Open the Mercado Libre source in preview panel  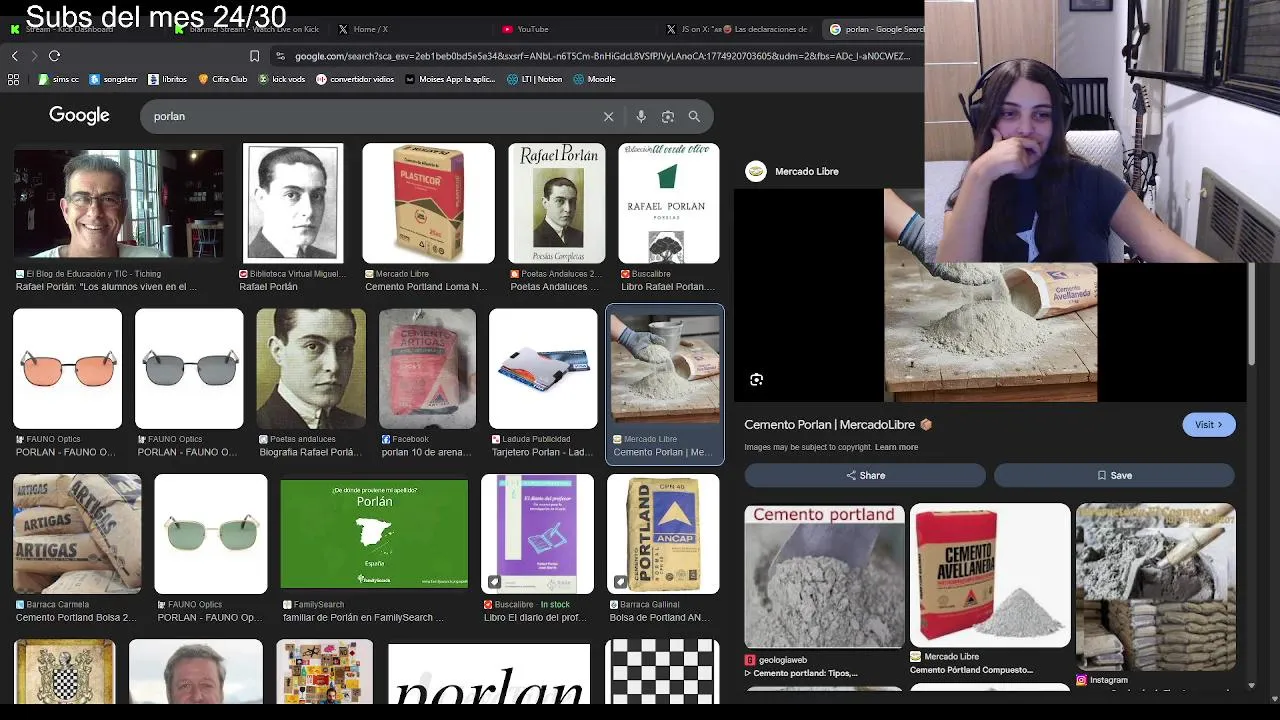(x=806, y=171)
